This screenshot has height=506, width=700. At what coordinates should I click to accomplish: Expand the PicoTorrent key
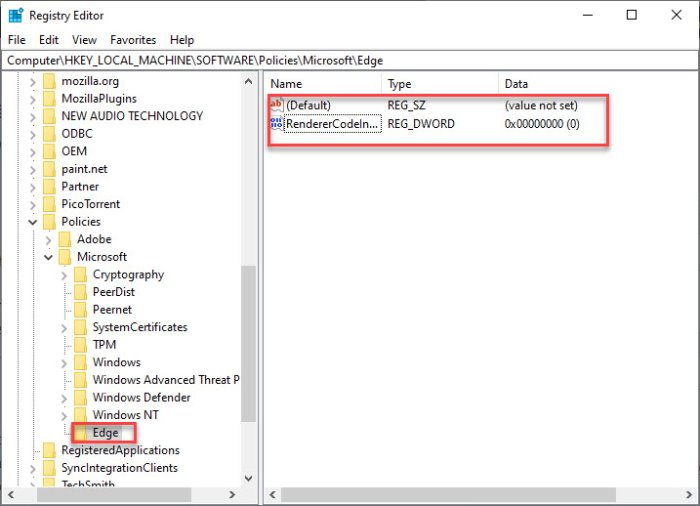point(33,205)
